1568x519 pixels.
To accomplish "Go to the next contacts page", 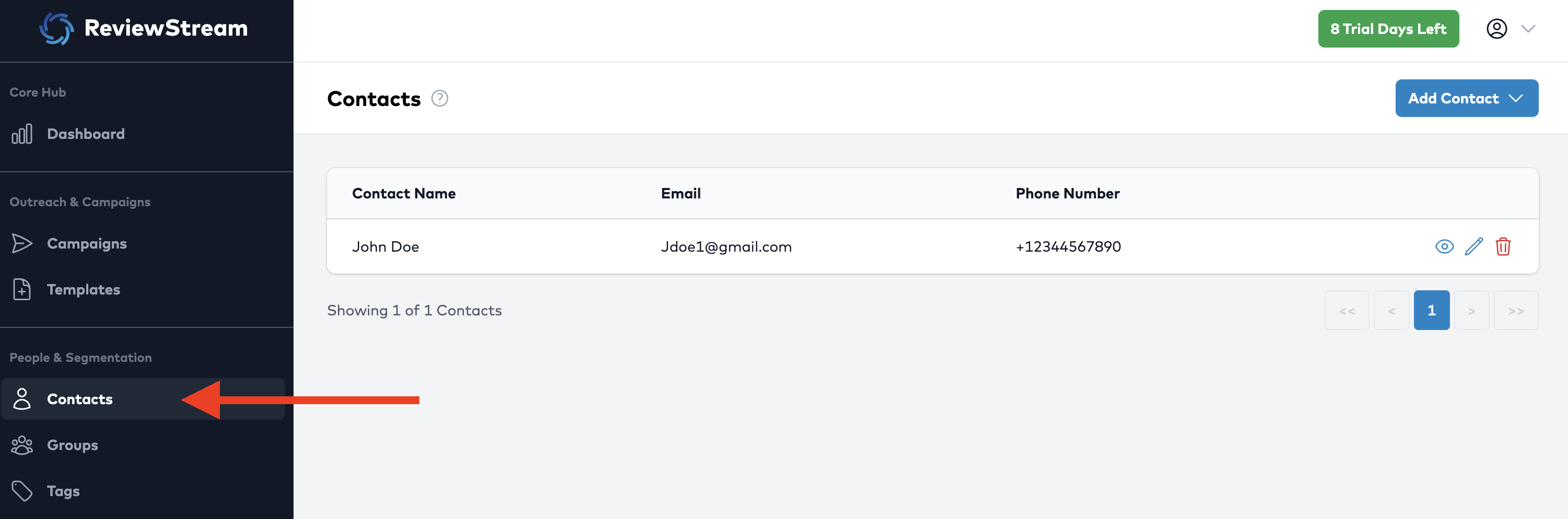I will coord(1471,310).
